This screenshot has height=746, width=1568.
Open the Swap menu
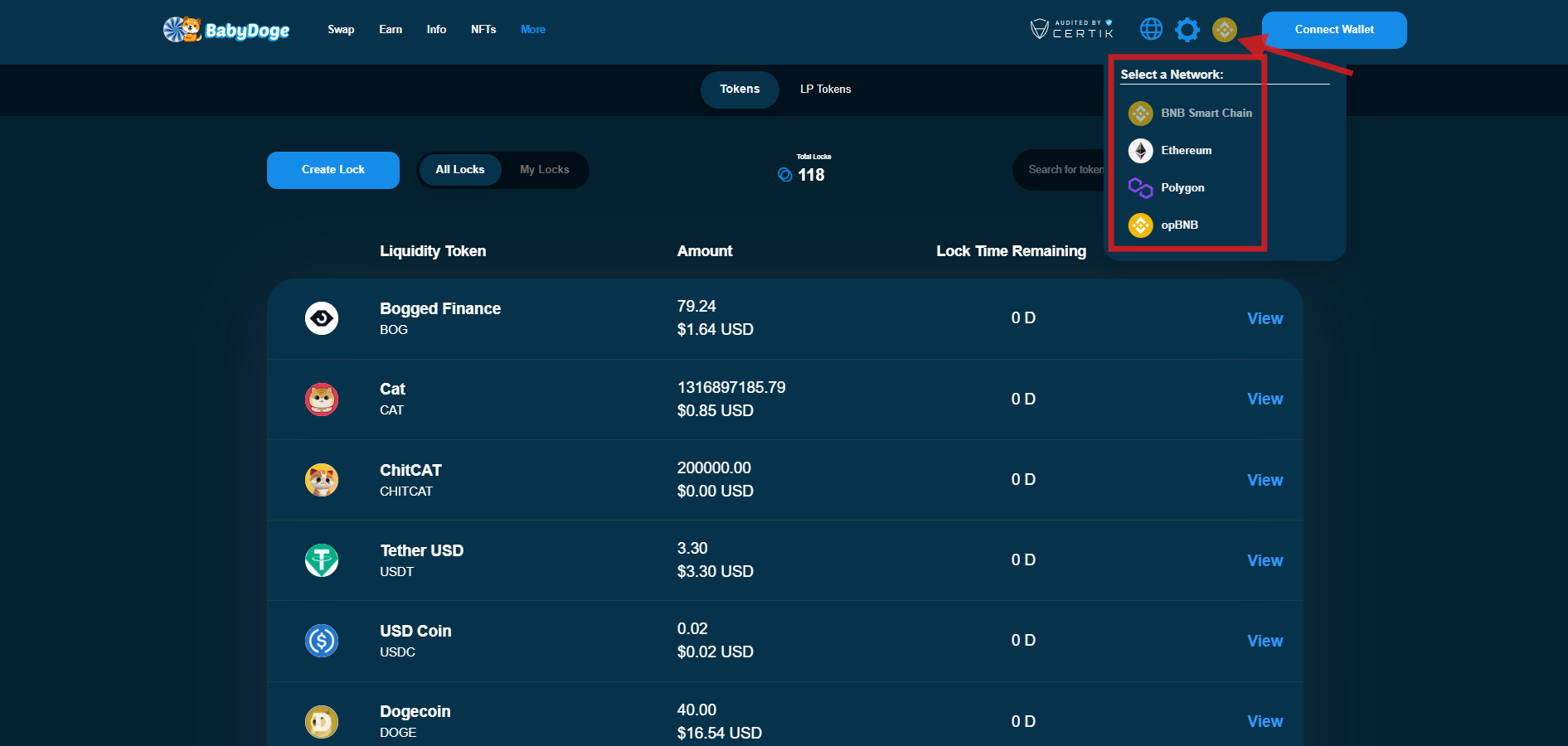pyautogui.click(x=341, y=30)
